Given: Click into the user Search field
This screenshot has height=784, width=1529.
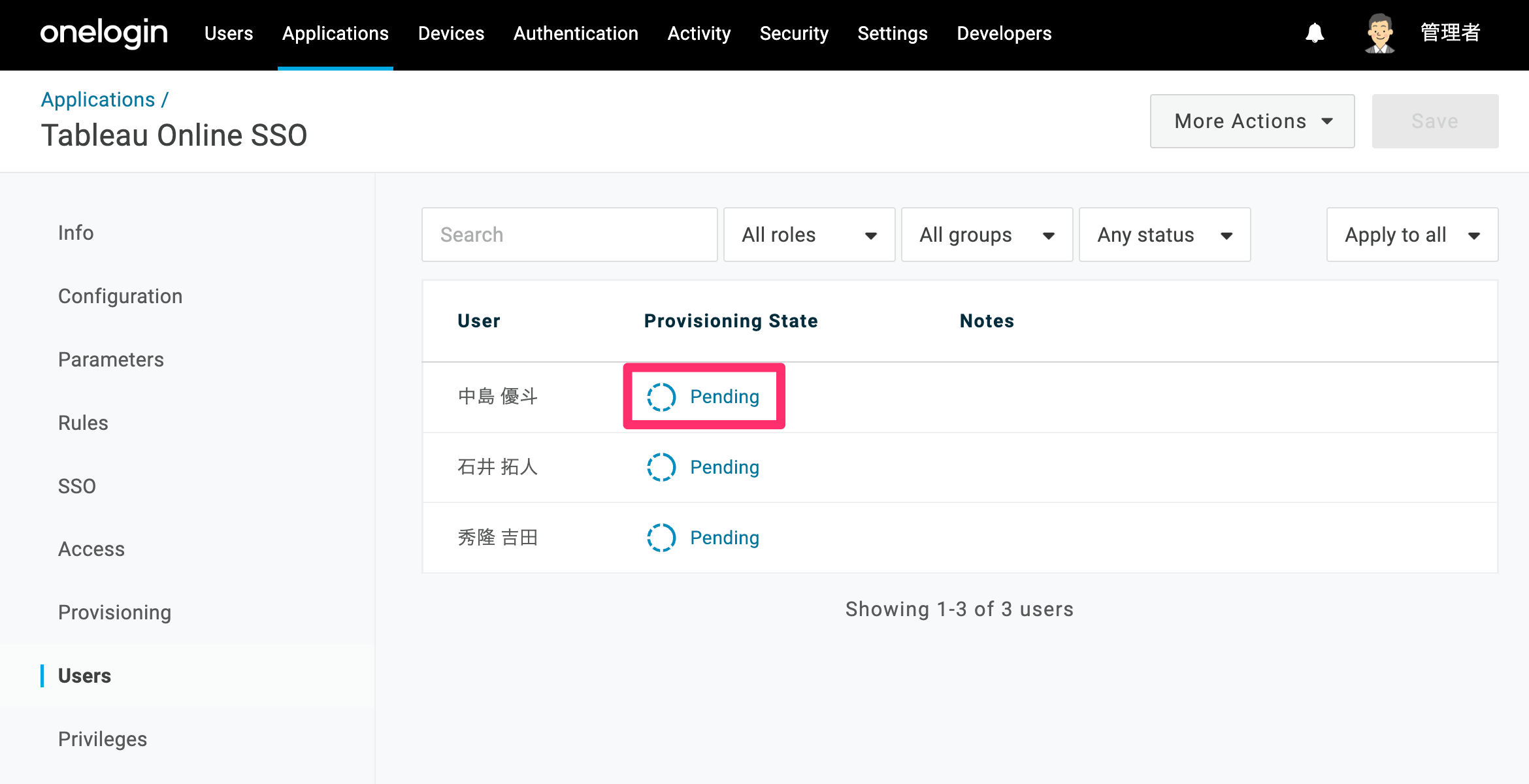Looking at the screenshot, I should click(x=570, y=235).
